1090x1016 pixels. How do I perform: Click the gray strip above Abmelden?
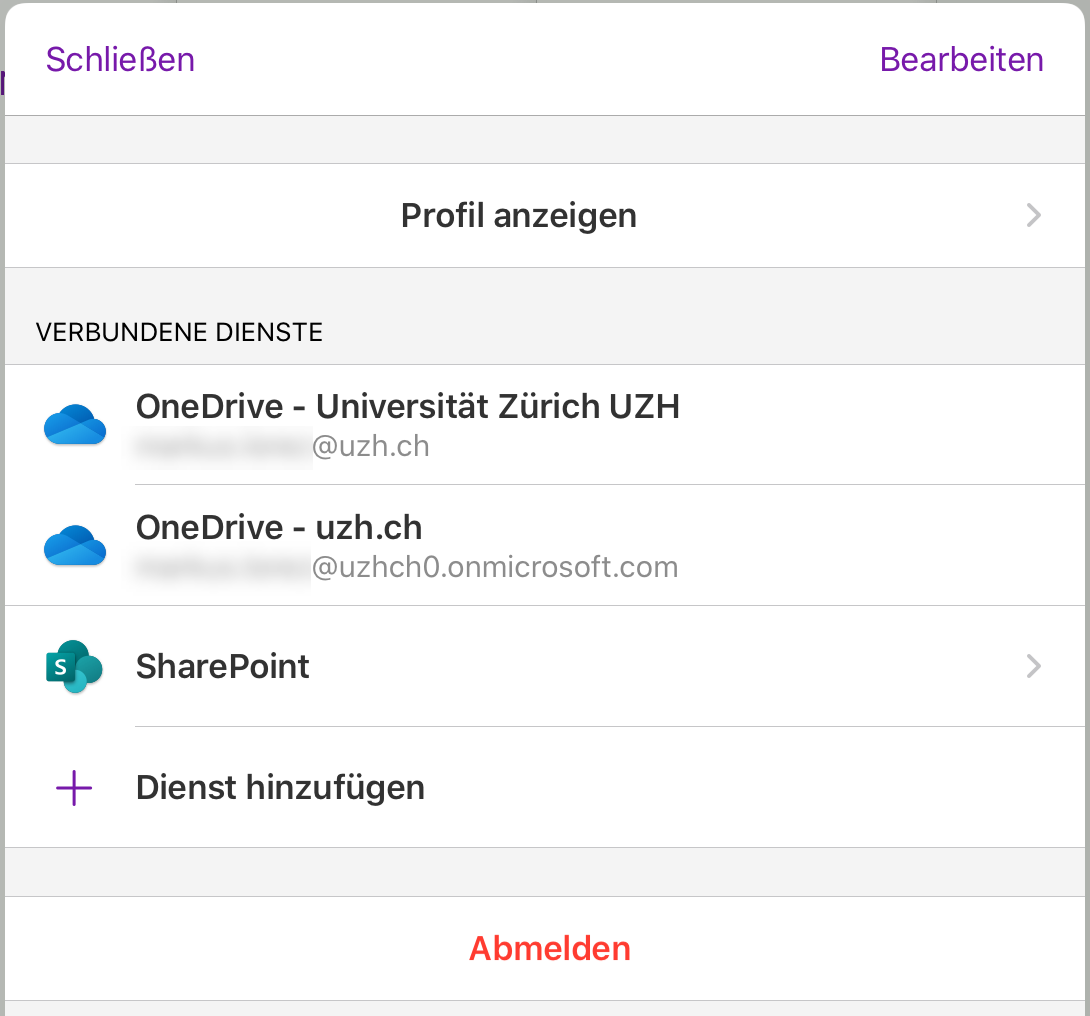tap(545, 872)
